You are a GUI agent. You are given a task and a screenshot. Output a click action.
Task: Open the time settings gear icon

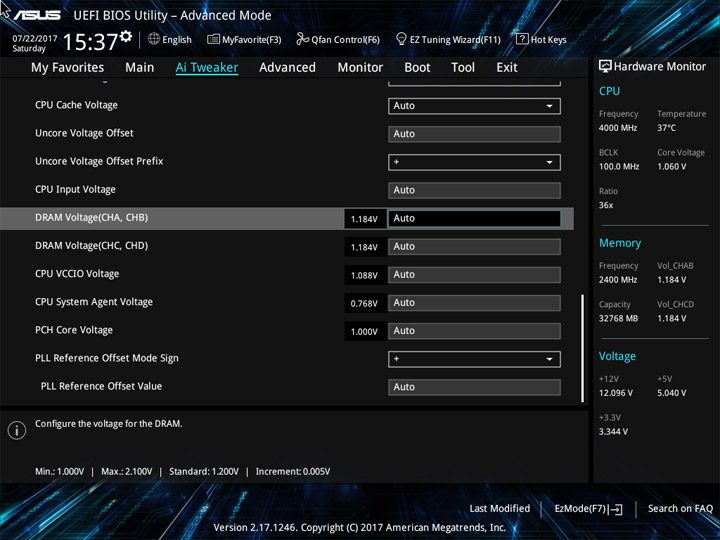coord(126,36)
